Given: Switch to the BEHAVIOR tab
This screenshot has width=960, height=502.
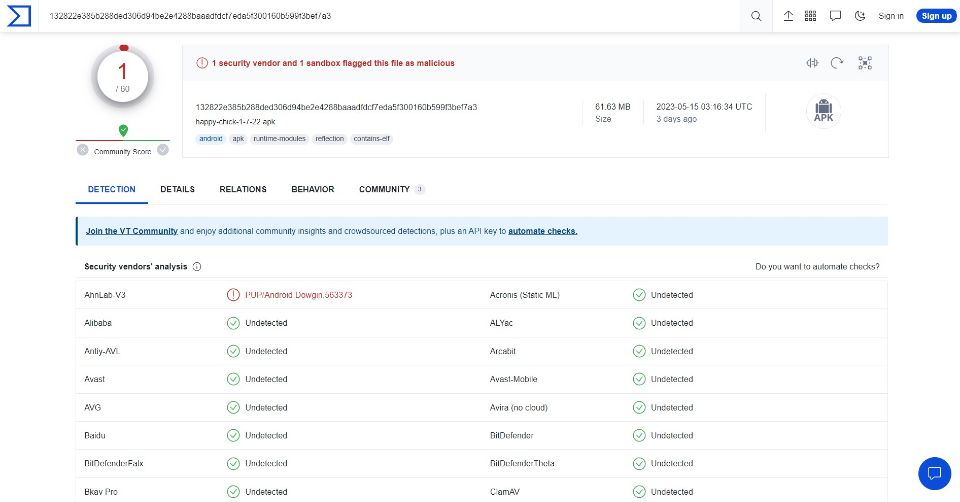Looking at the screenshot, I should [313, 189].
